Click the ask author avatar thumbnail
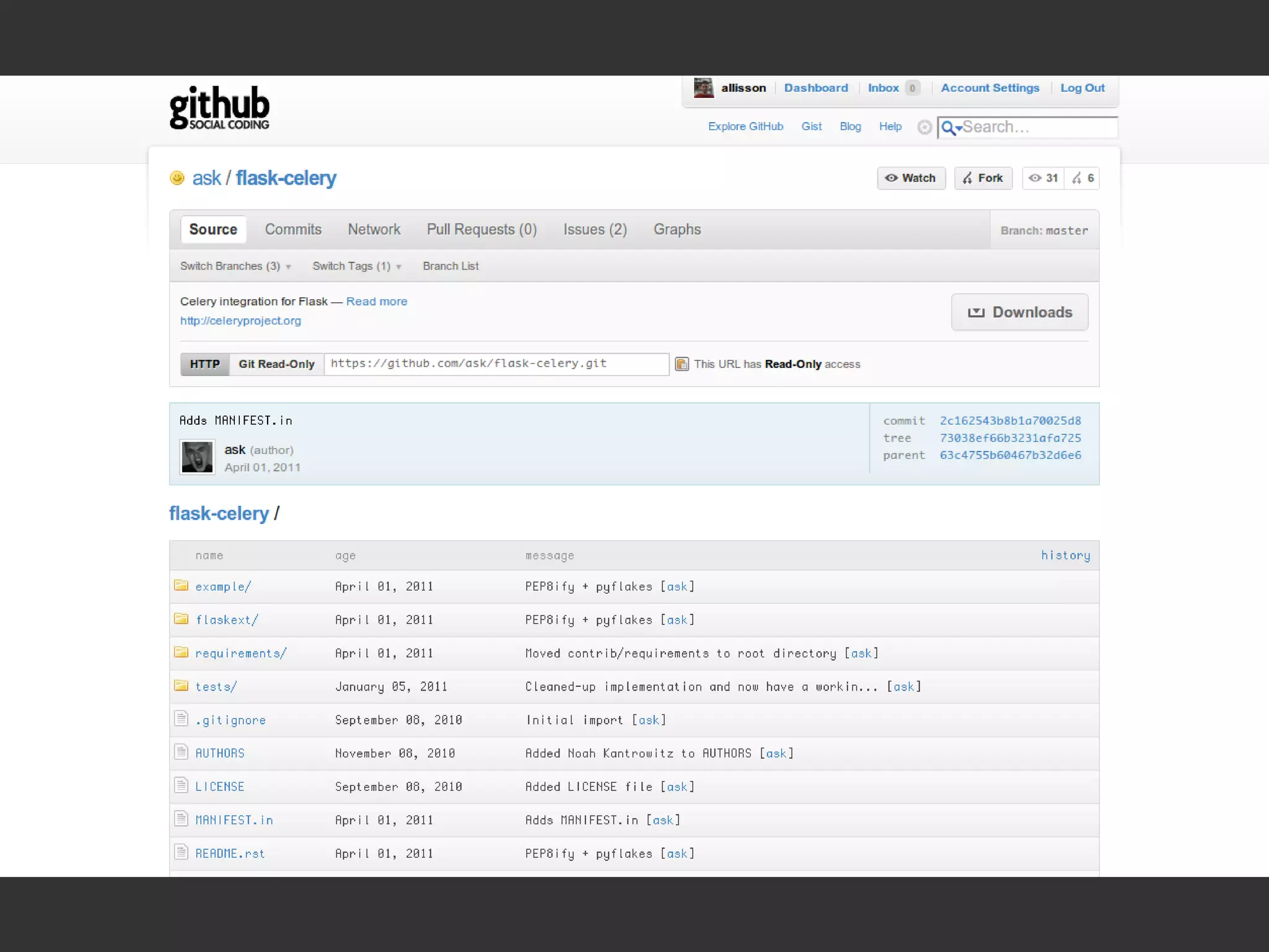Screen dimensions: 1269x952 tap(197, 457)
